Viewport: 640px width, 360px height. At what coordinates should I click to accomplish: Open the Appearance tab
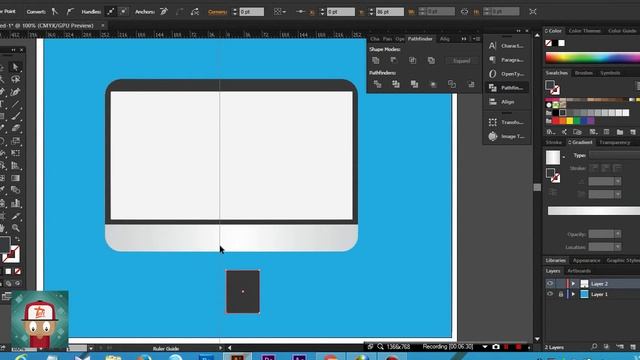[586, 260]
